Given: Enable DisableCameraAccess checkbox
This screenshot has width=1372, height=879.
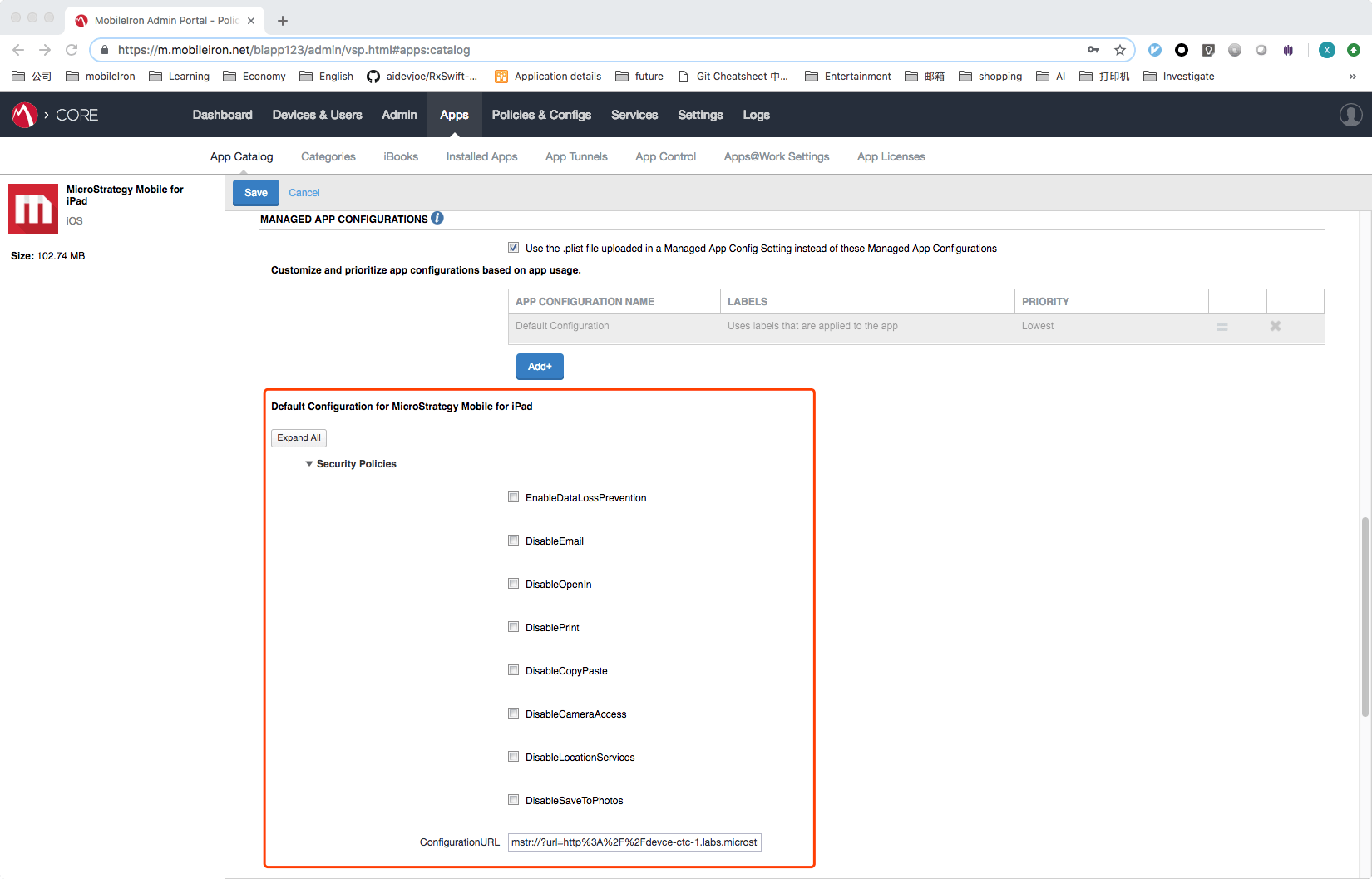Looking at the screenshot, I should (x=514, y=714).
